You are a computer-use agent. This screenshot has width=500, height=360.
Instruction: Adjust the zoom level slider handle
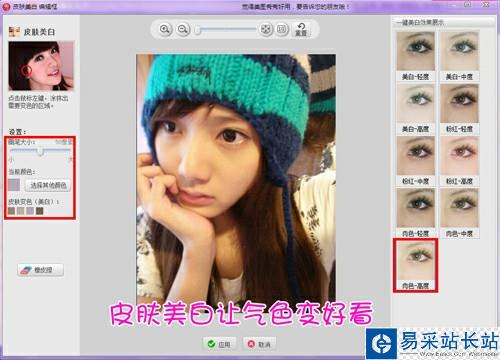point(198,30)
